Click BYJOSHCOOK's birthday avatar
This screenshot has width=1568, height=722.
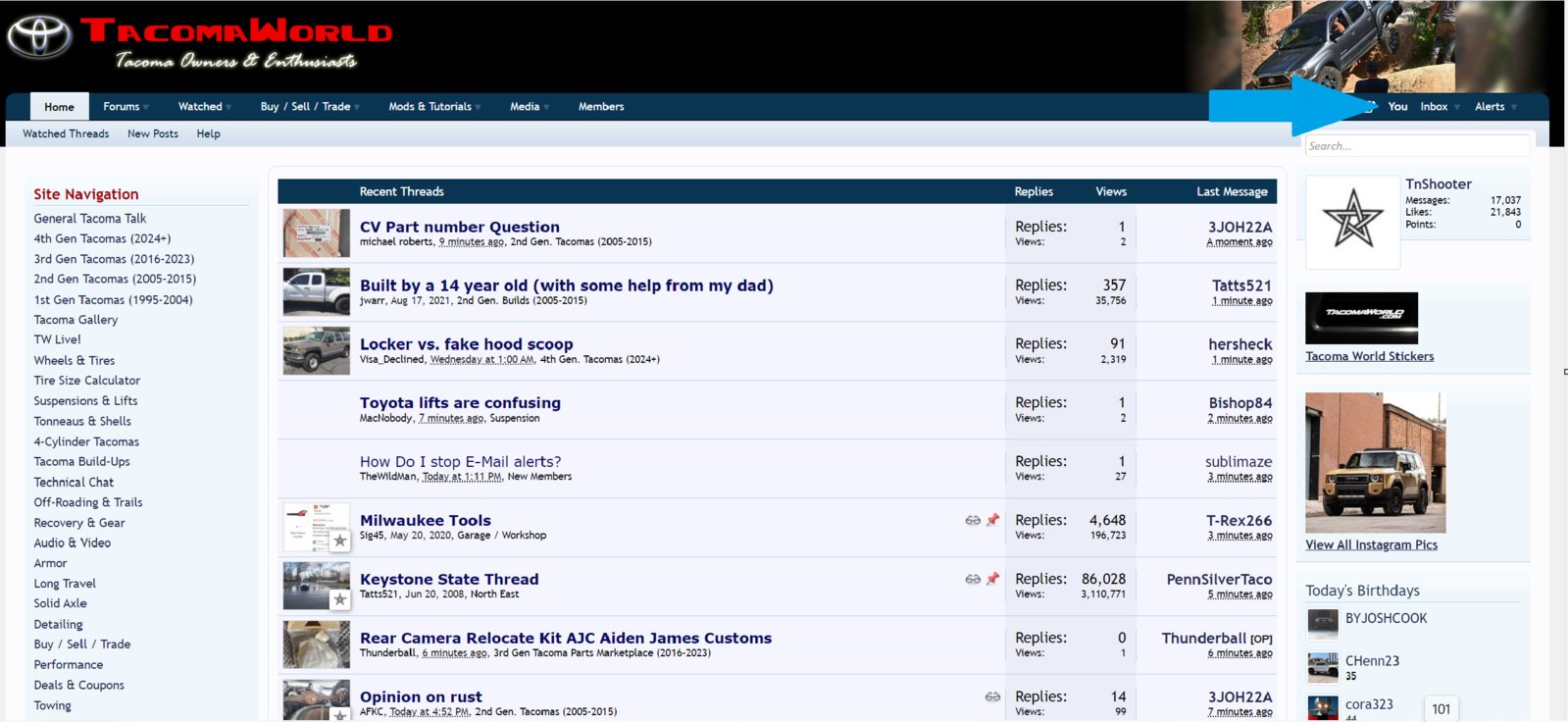(x=1323, y=622)
